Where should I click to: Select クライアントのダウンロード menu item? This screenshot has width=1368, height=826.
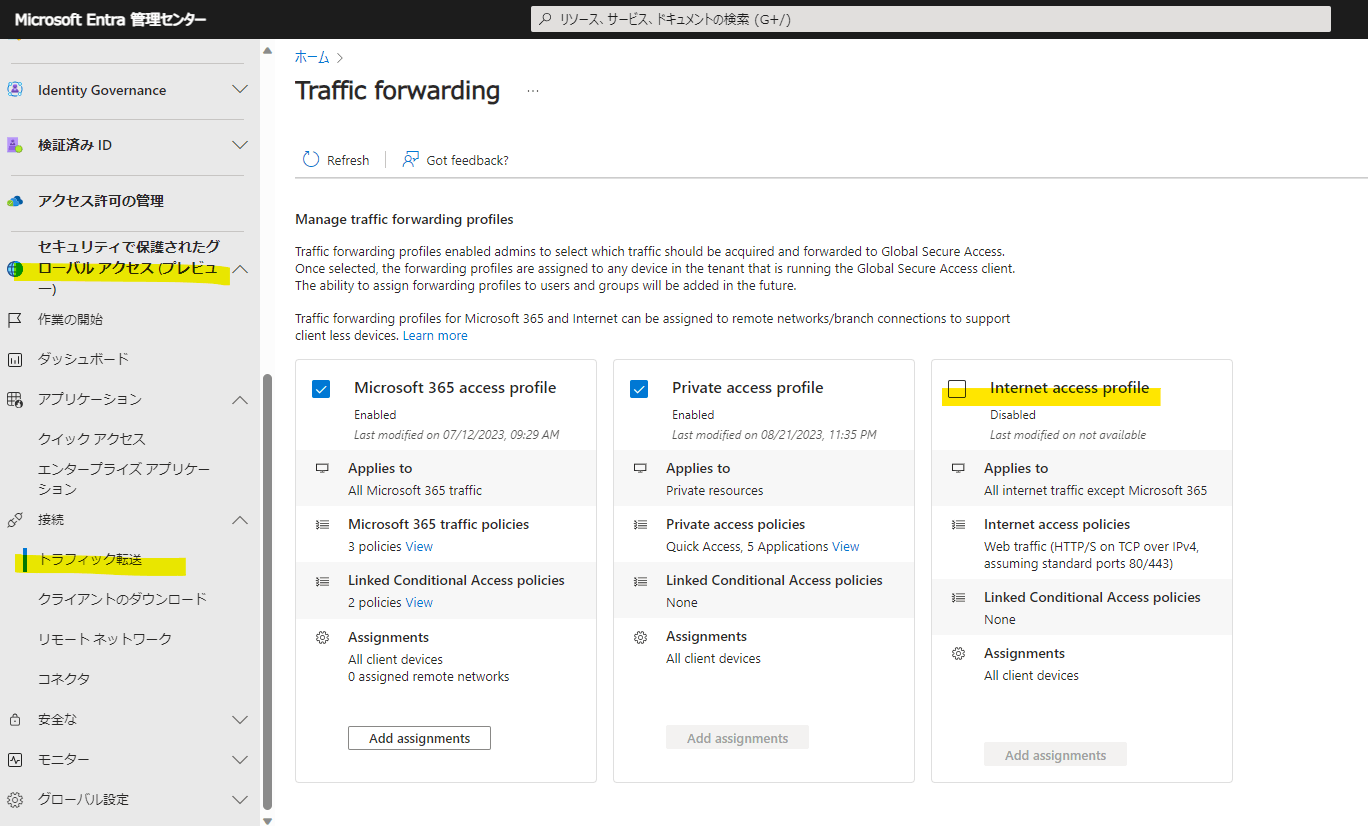tap(122, 599)
